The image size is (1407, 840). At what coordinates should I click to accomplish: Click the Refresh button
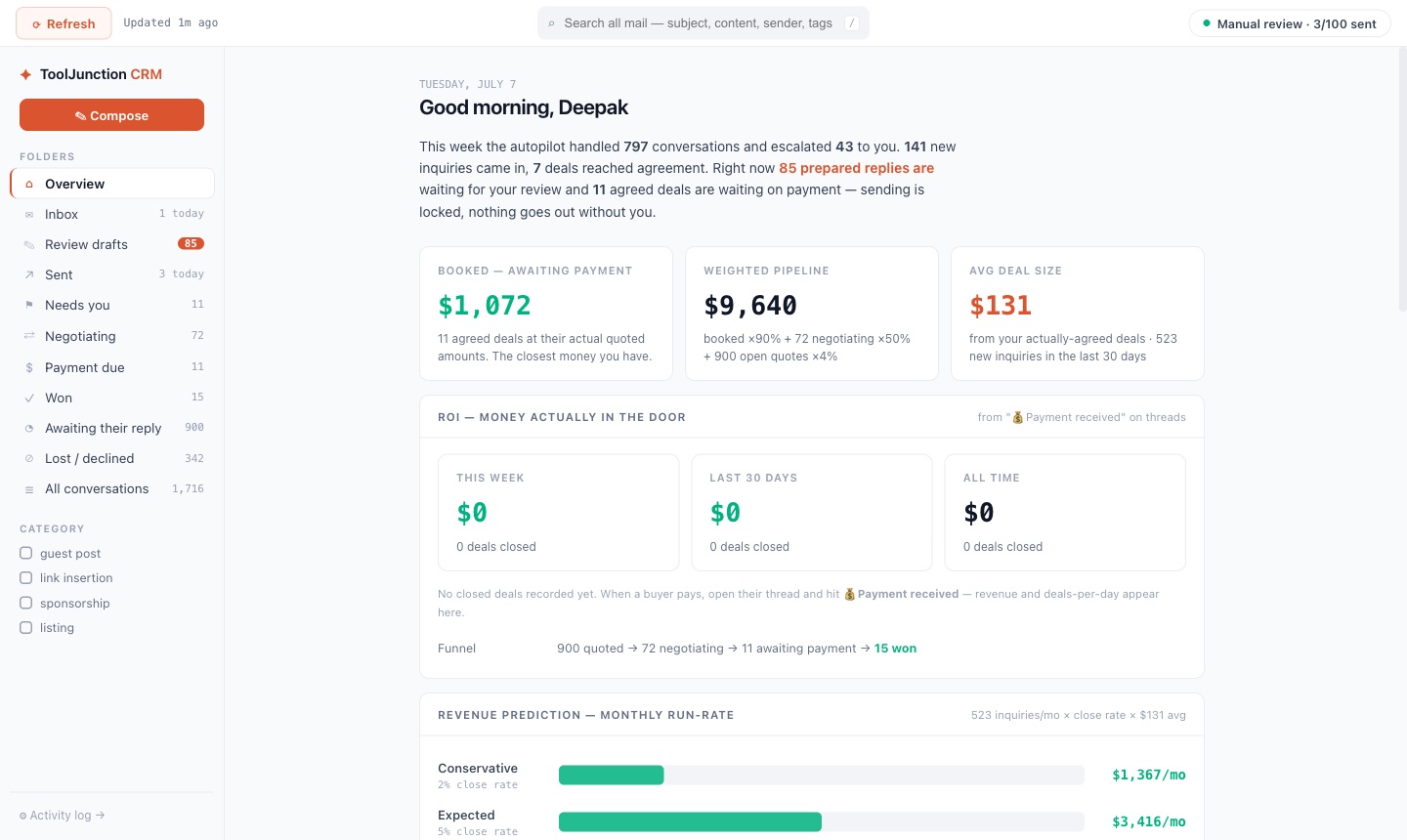pos(64,23)
